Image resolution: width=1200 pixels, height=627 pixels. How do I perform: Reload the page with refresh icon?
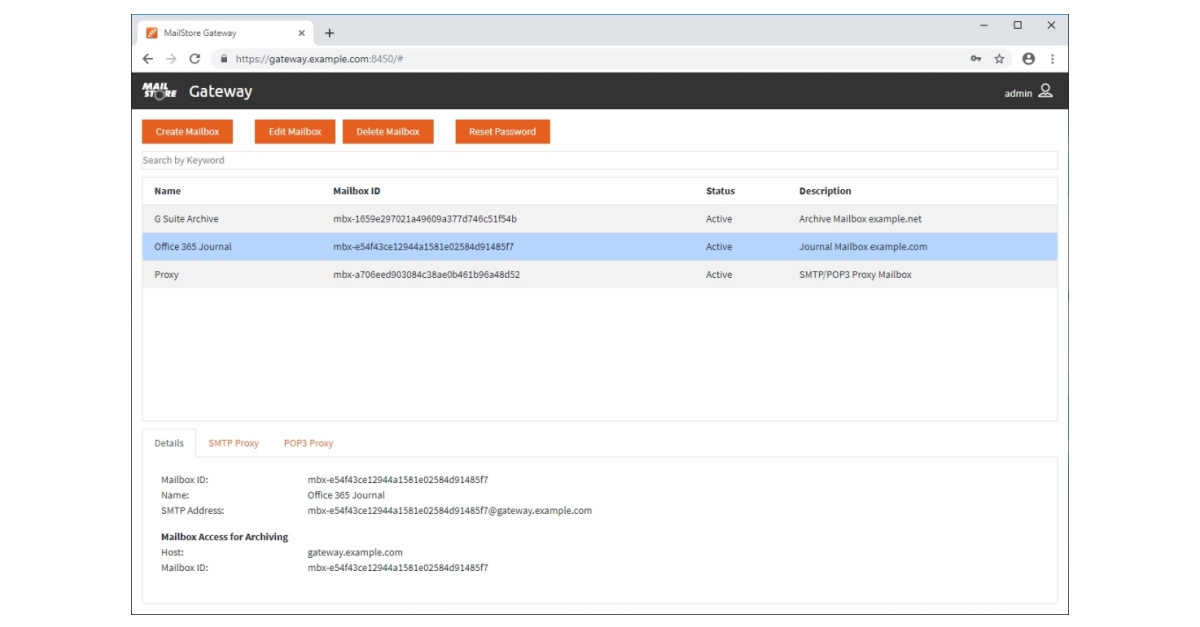(x=195, y=59)
